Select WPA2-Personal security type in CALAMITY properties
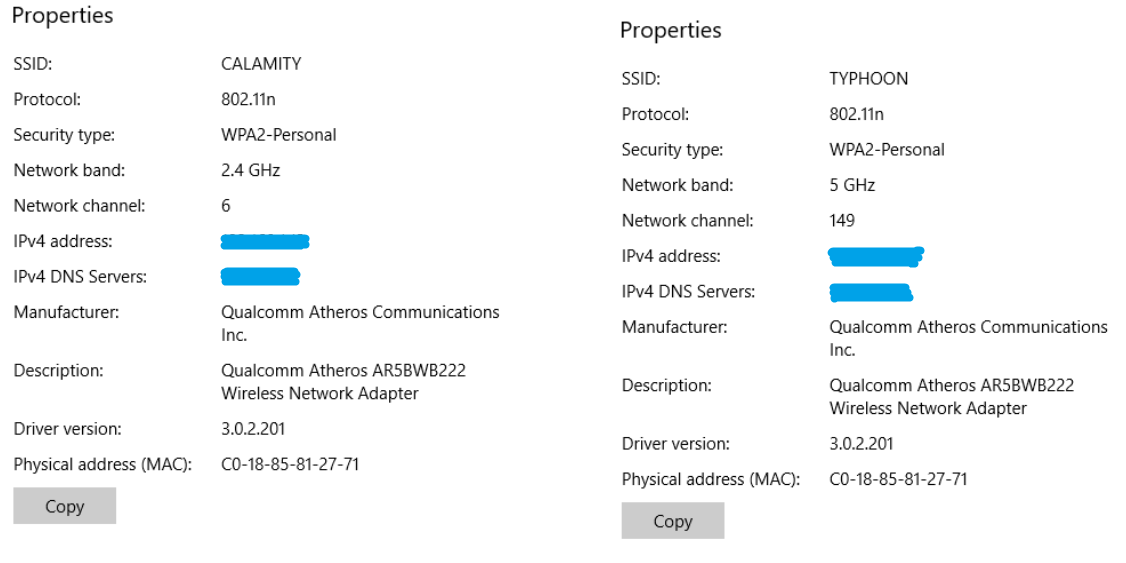Viewport: 1126px width, 563px height. [278, 135]
